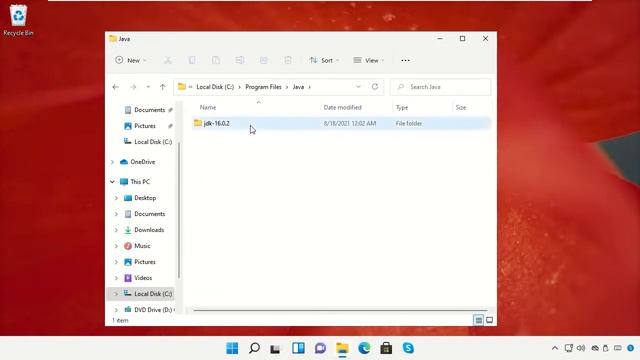Screen dimensions: 640x360
Task: Sort by the Date modified column
Action: pyautogui.click(x=342, y=108)
